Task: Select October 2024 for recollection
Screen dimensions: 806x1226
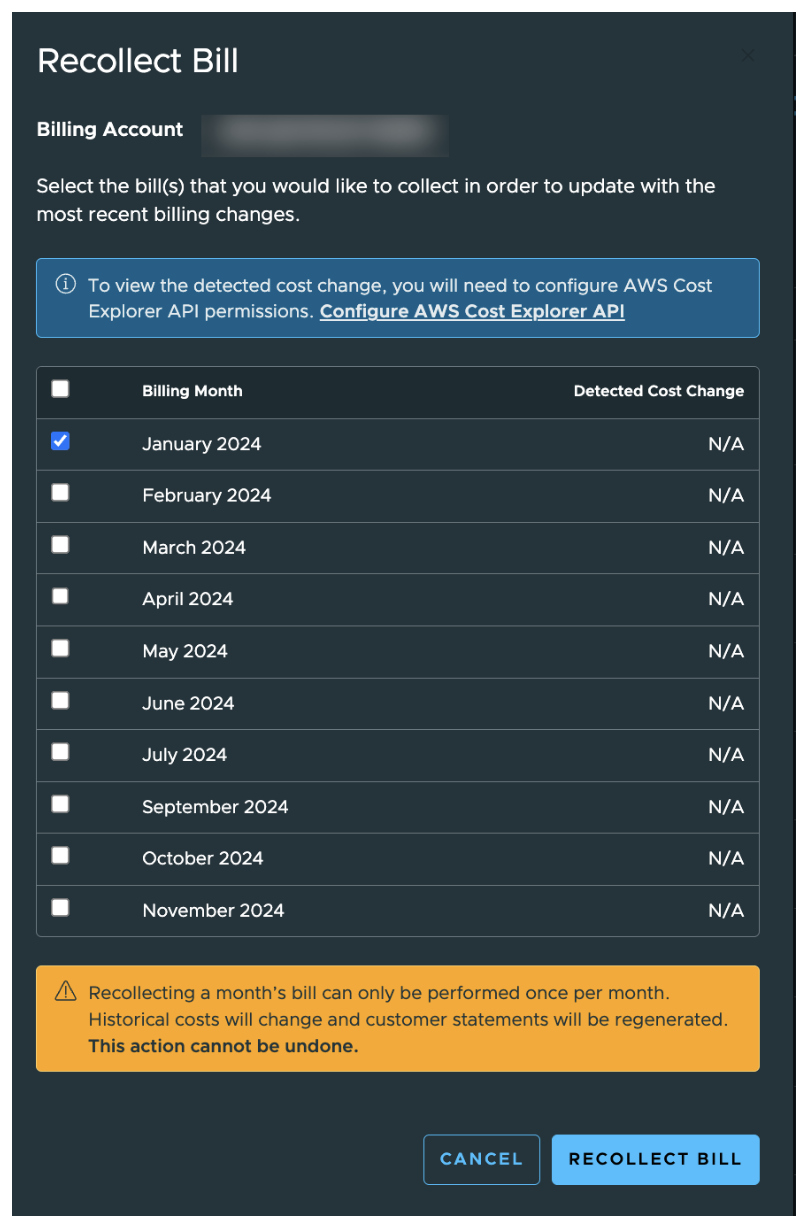Action: point(60,856)
